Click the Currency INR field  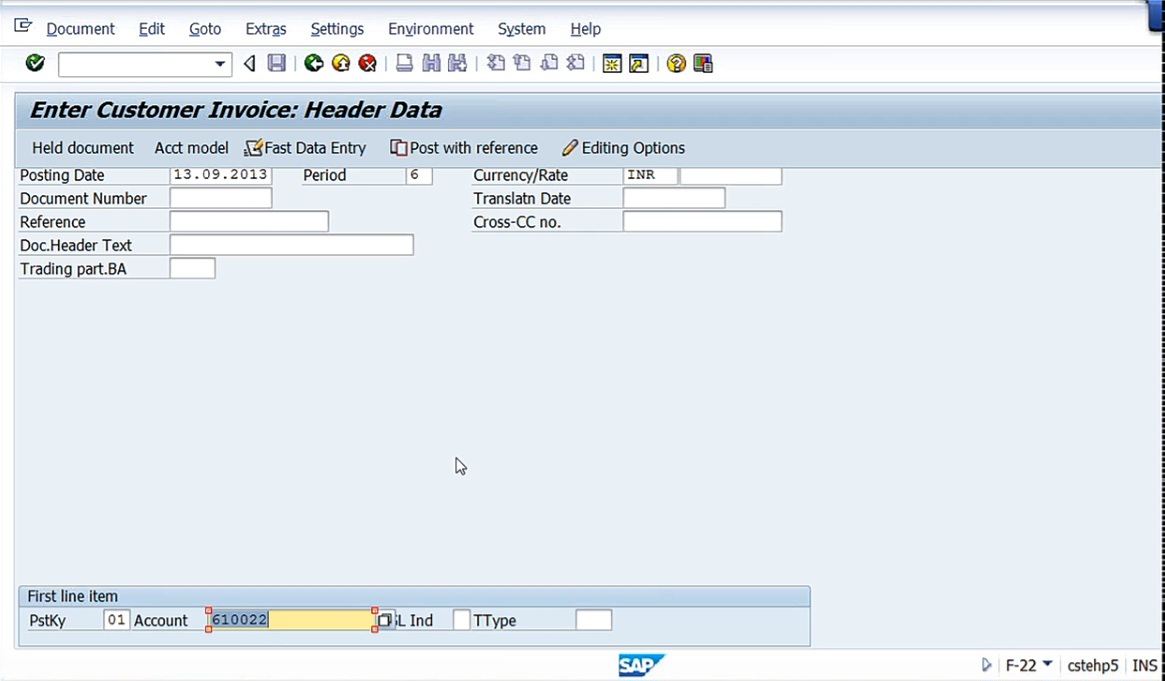(x=650, y=175)
